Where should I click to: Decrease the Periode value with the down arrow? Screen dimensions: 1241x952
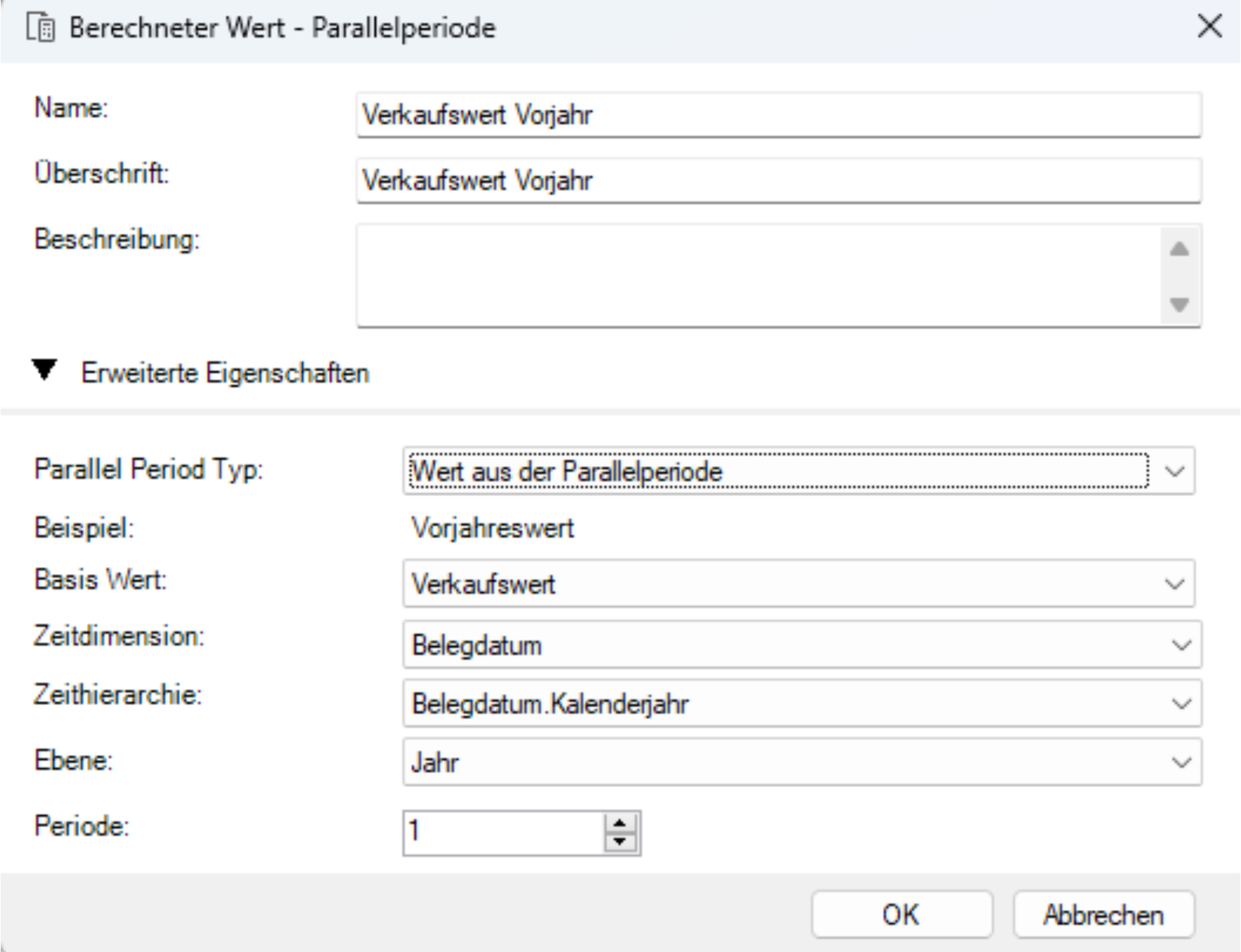click(x=620, y=842)
